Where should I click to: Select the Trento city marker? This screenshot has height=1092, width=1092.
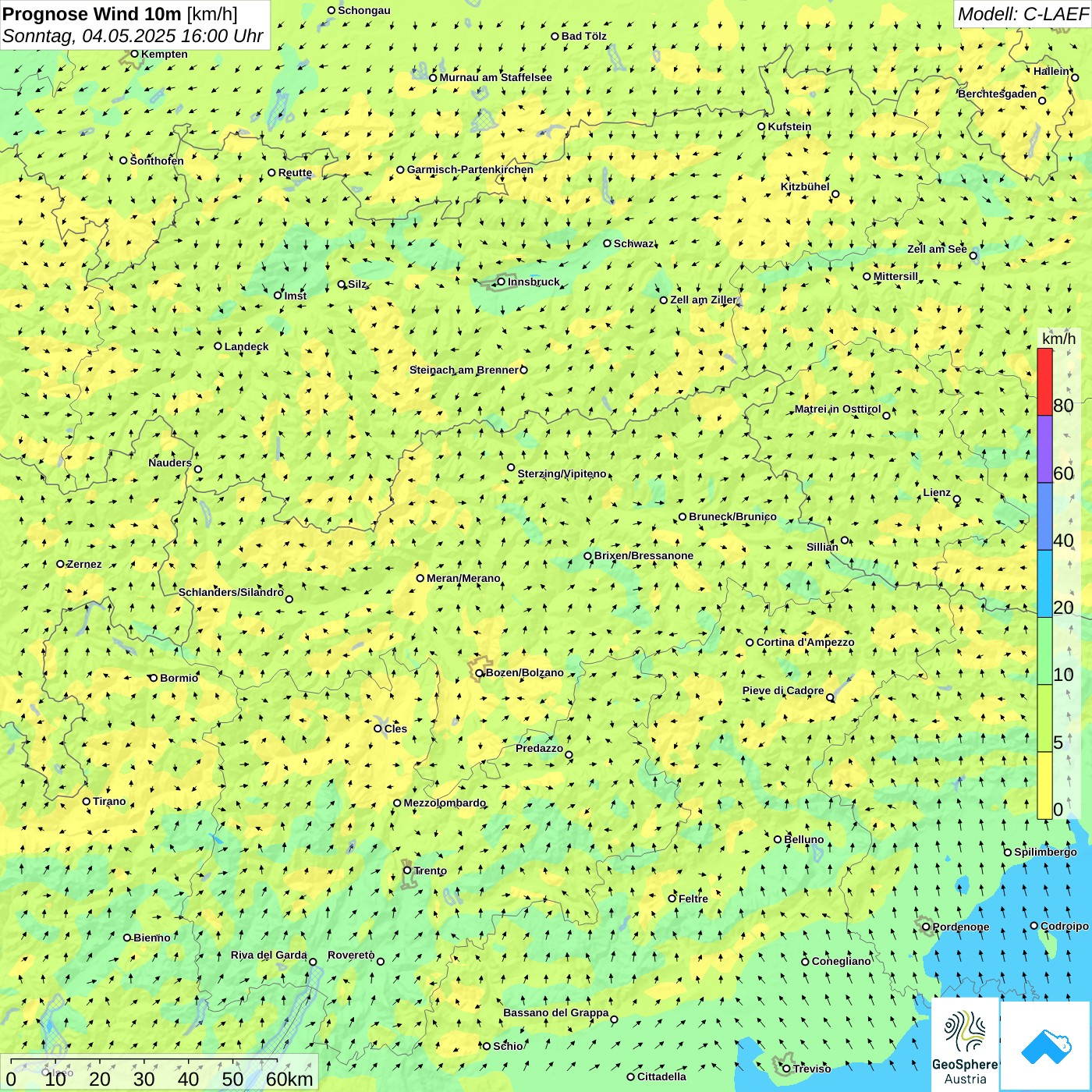pos(407,870)
